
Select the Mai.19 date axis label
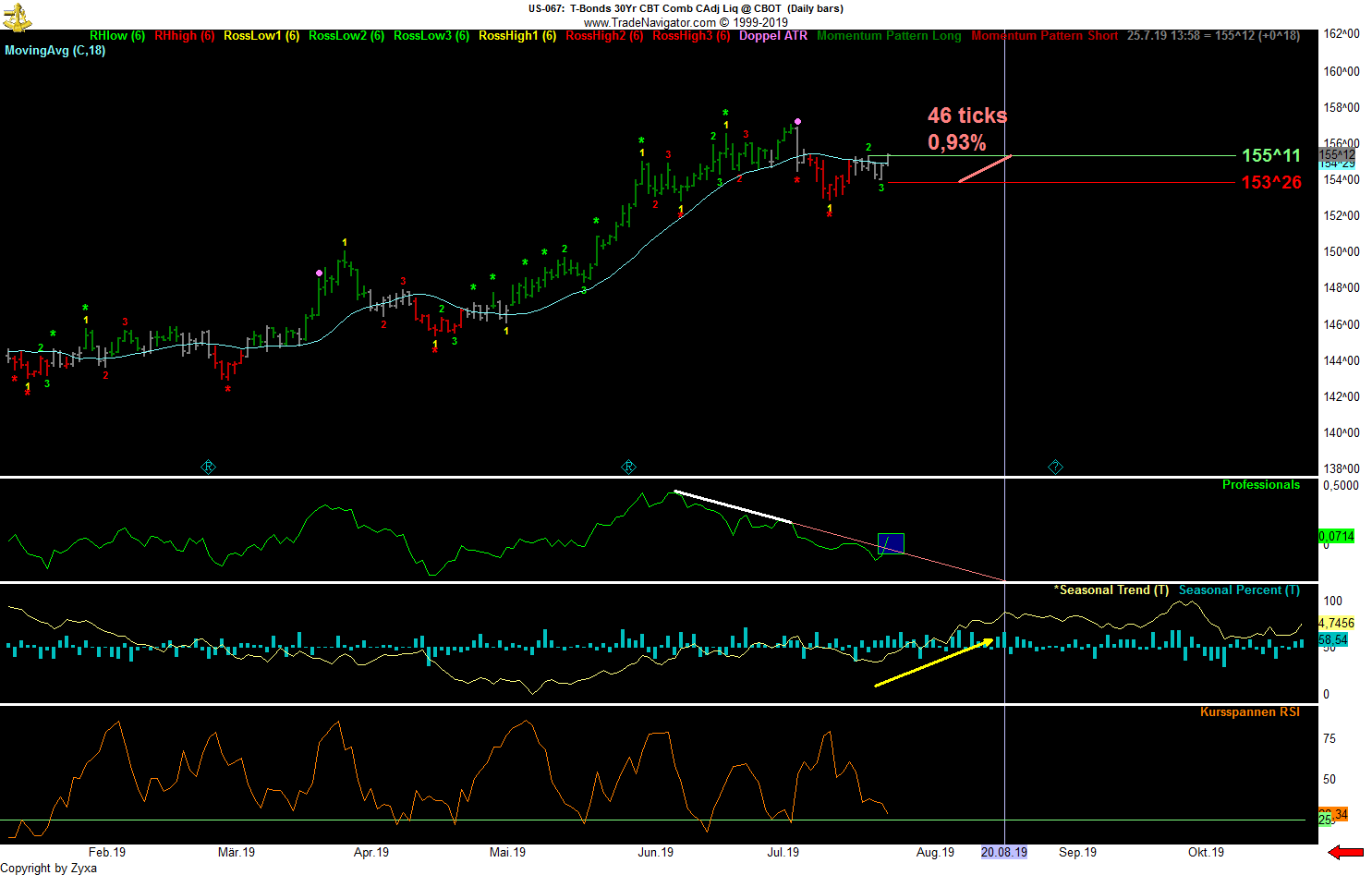(507, 853)
